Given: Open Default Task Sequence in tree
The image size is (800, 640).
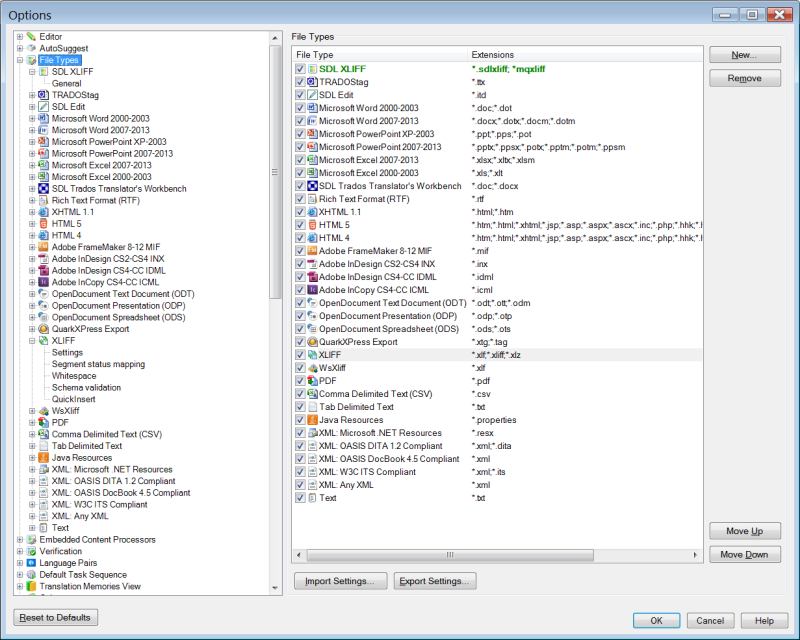Looking at the screenshot, I should (x=83, y=575).
